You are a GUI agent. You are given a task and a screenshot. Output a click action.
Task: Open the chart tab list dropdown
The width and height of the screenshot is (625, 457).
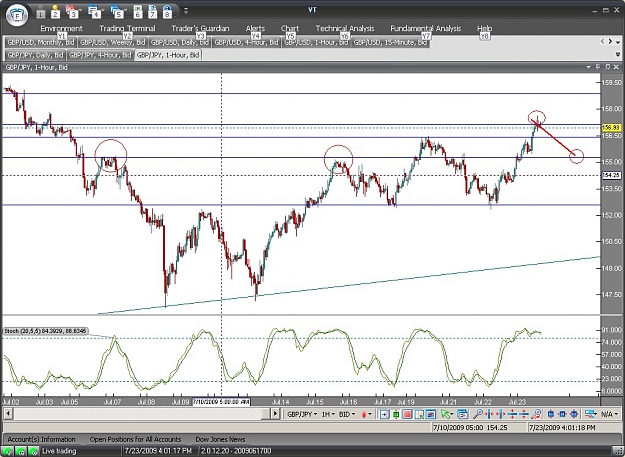tap(618, 42)
